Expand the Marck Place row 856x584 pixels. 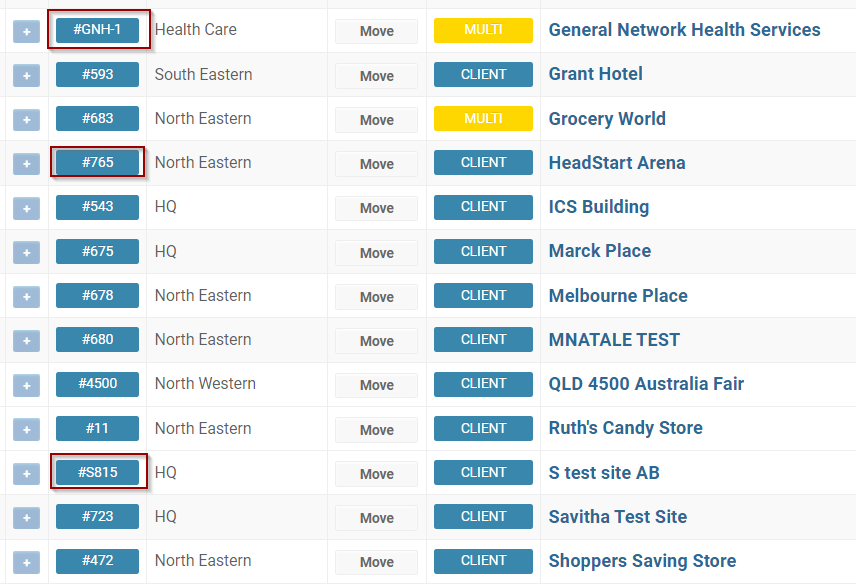click(x=26, y=253)
